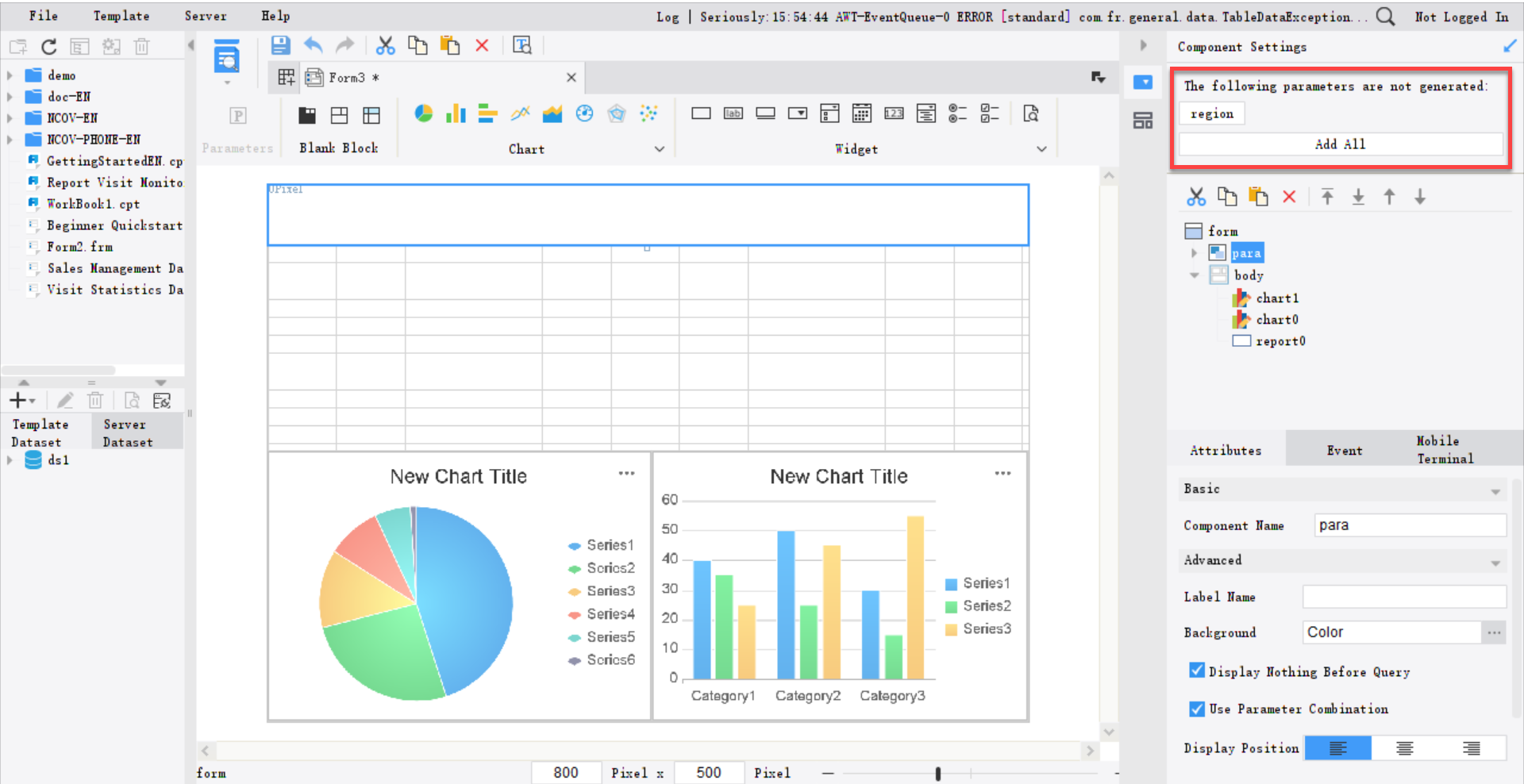Expand the demo folder
This screenshot has height=784, width=1524.
coord(10,75)
